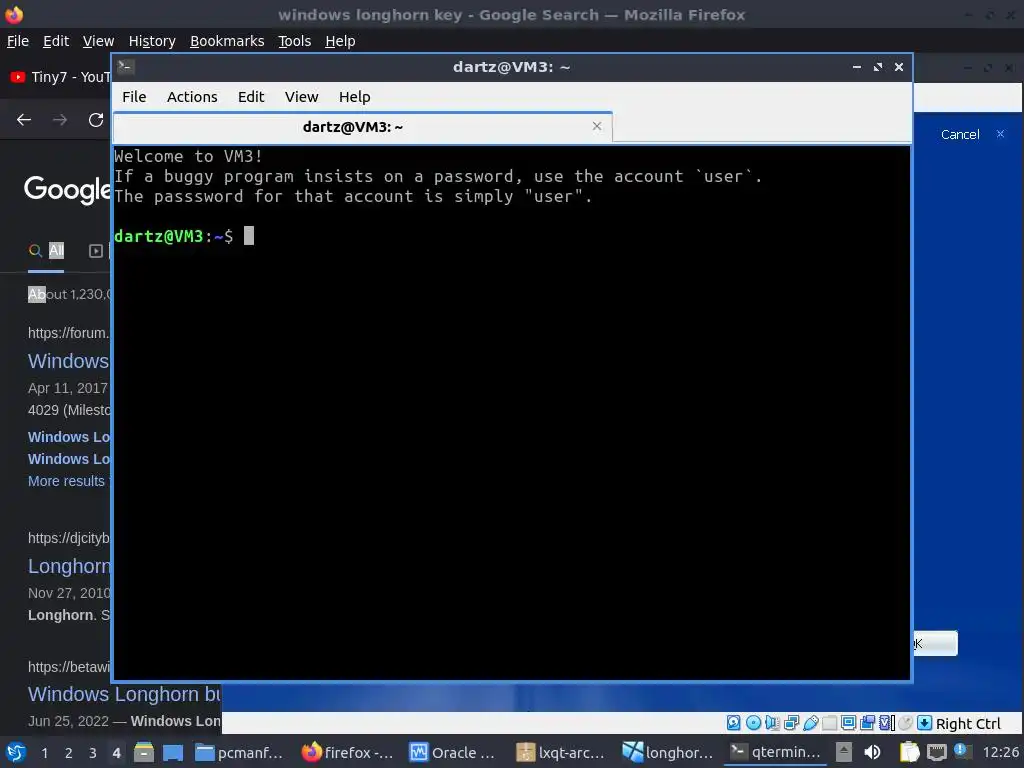The width and height of the screenshot is (1024, 768).
Task: Switch to virtual desktop 1
Action: pos(44,753)
